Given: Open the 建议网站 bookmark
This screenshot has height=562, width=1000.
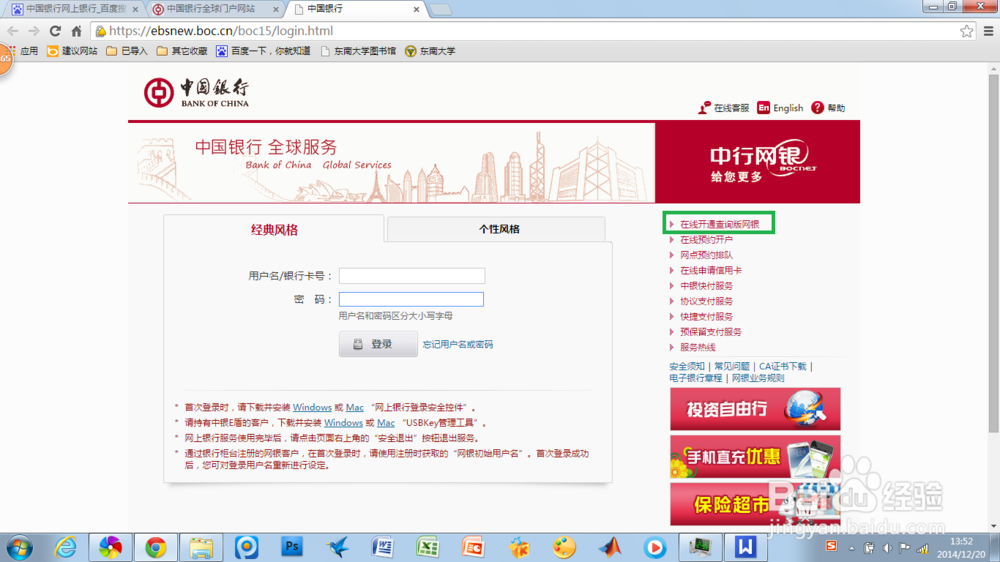Looking at the screenshot, I should (72, 51).
